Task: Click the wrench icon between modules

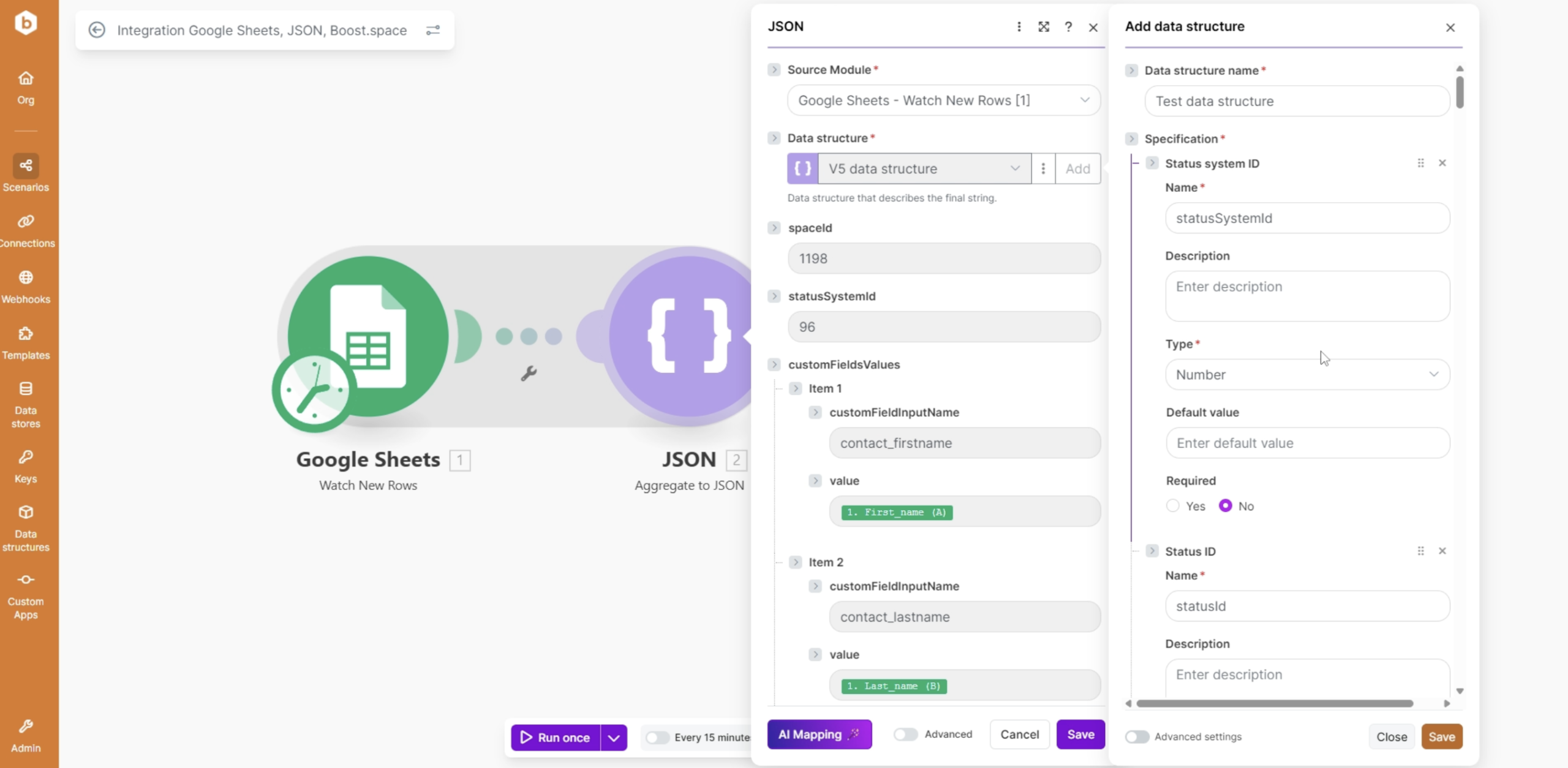Action: [529, 373]
